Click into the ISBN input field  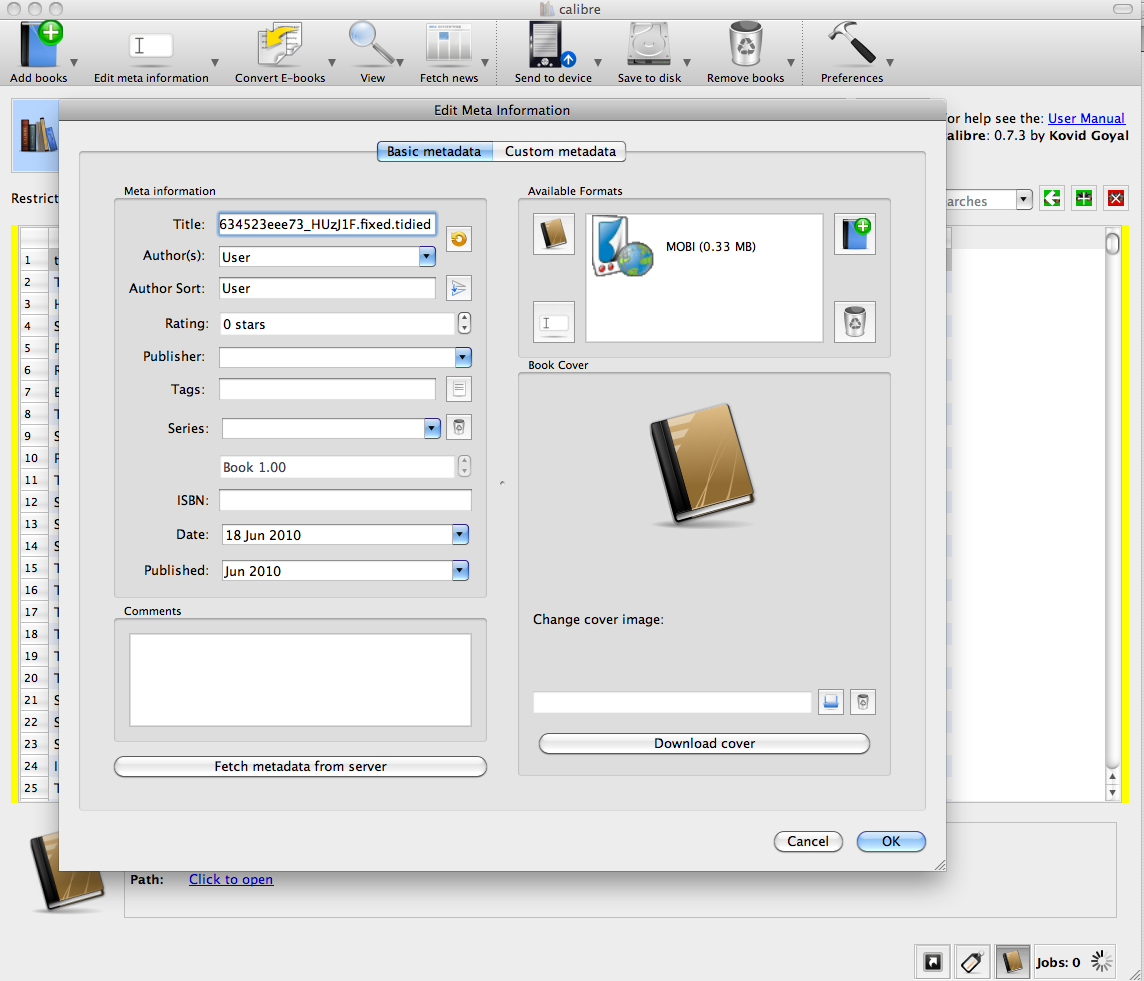click(345, 500)
